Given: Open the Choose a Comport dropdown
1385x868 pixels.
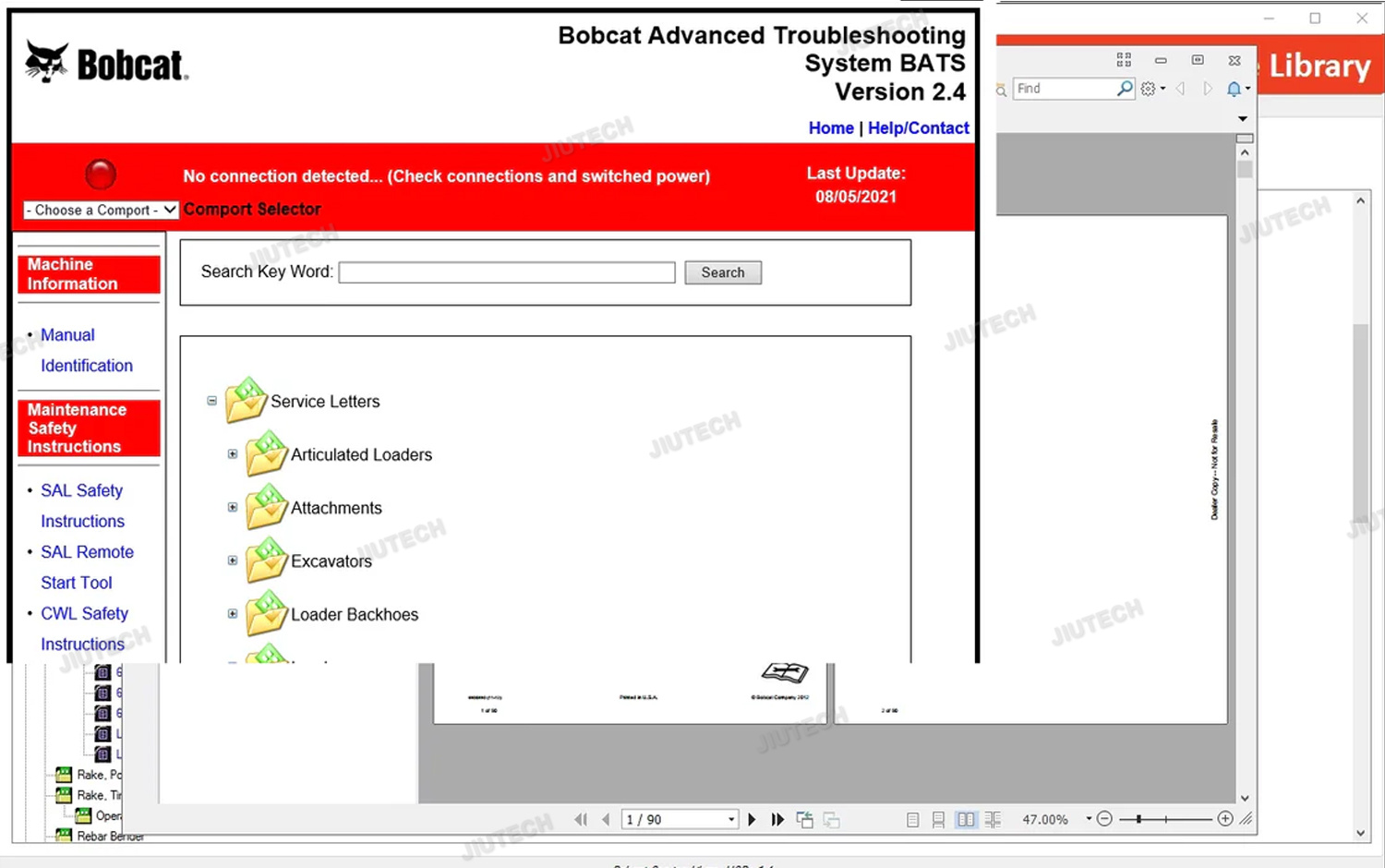Looking at the screenshot, I should [101, 211].
